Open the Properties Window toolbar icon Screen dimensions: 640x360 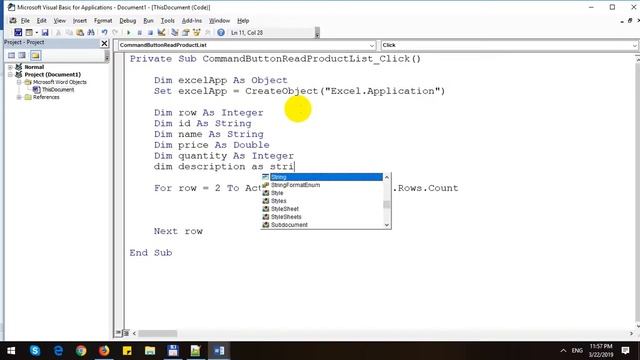tap(186, 32)
